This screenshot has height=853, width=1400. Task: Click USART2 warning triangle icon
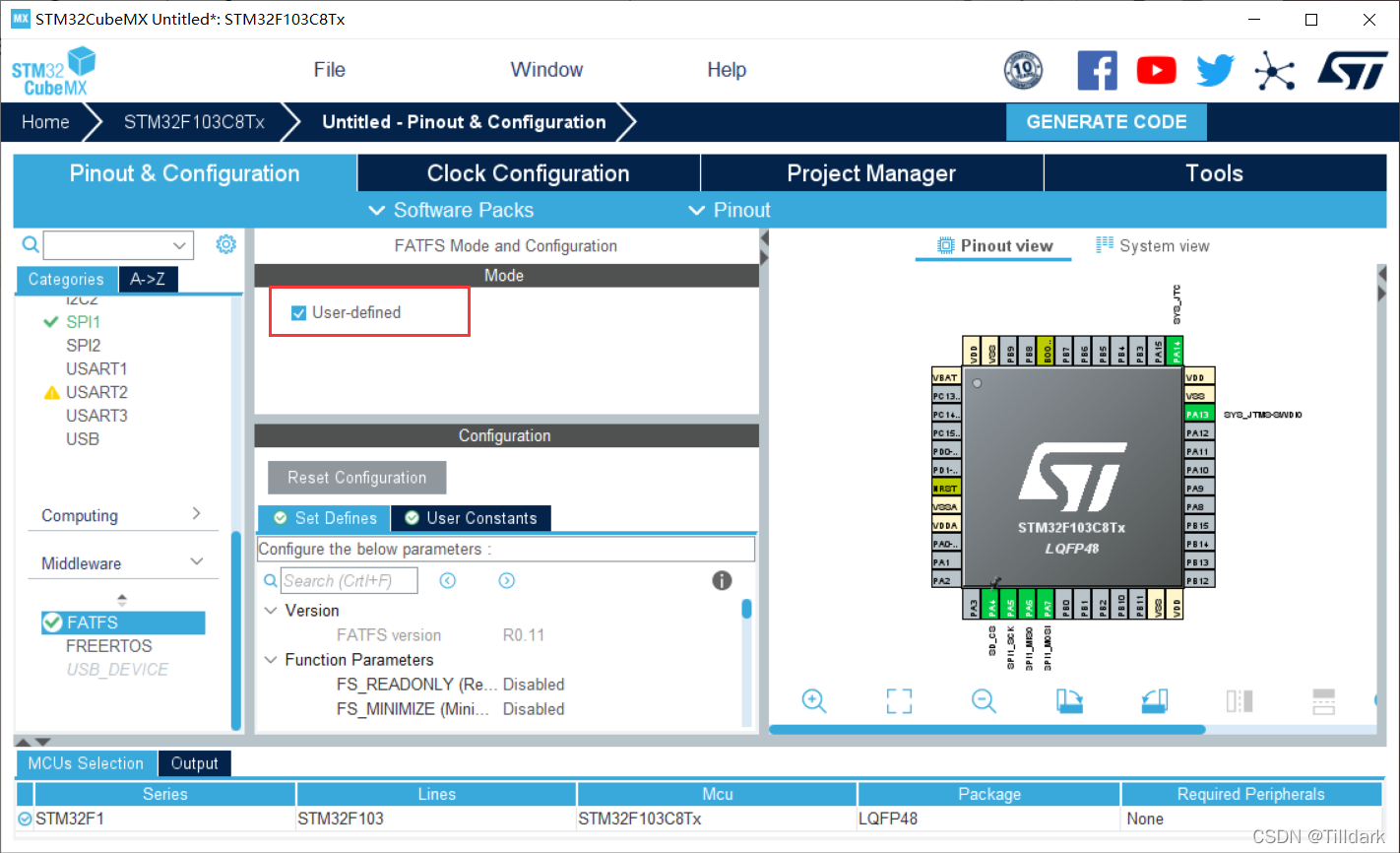[52, 392]
